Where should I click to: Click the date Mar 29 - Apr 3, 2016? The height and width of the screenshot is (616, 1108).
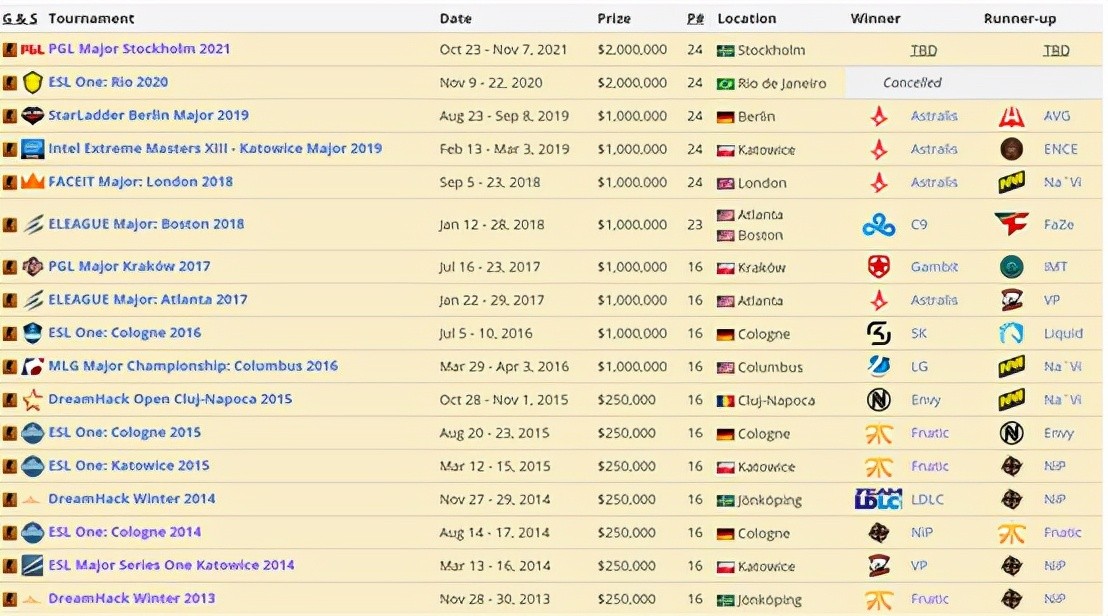(x=504, y=367)
